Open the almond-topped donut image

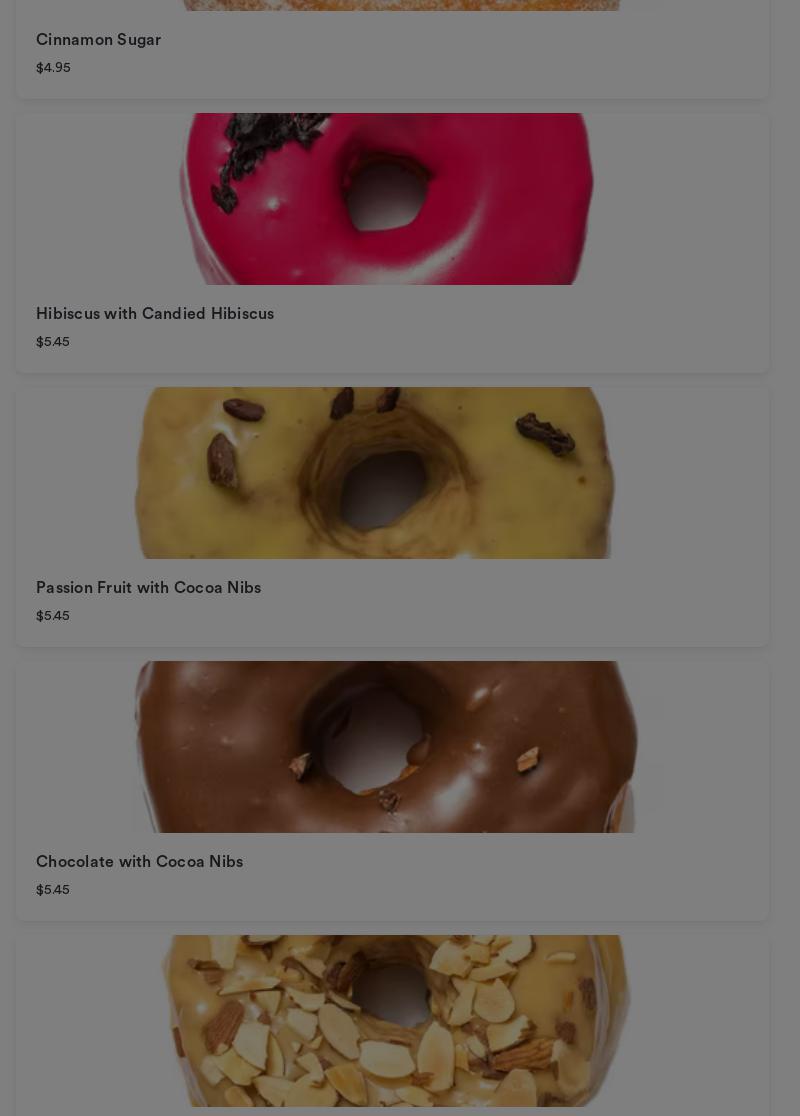pos(396,1021)
